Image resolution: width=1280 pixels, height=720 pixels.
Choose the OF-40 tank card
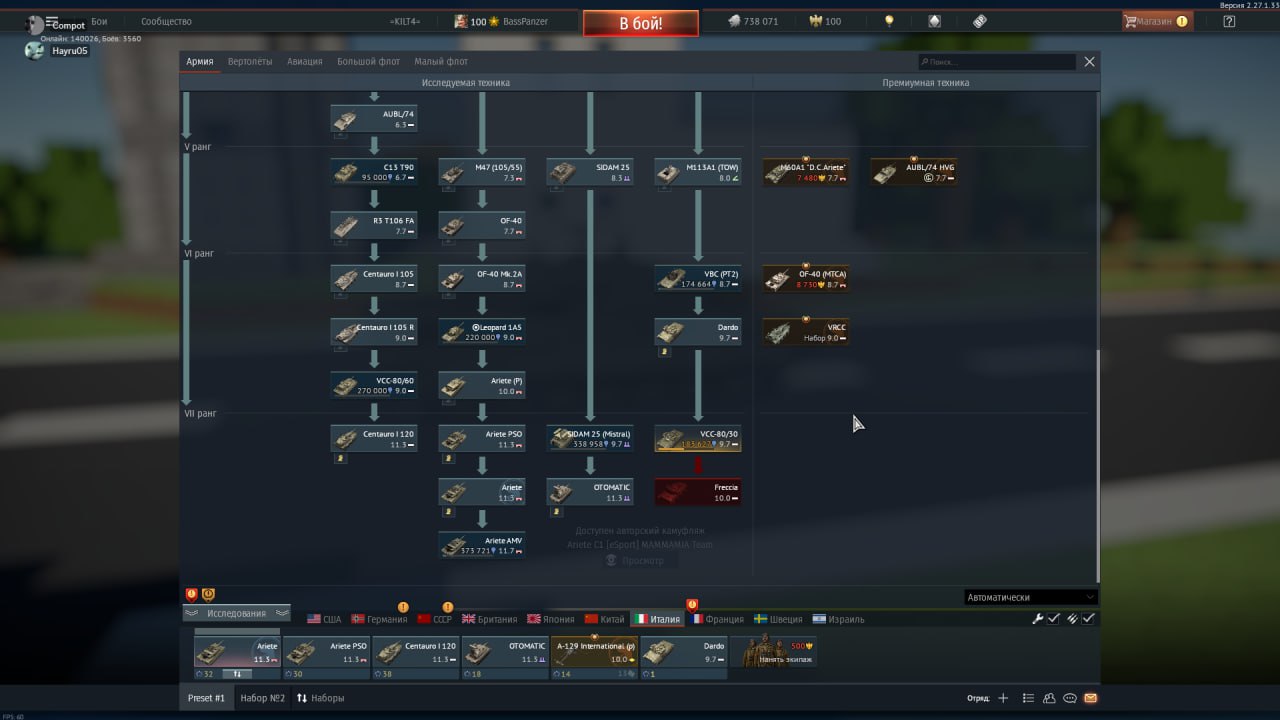point(482,225)
